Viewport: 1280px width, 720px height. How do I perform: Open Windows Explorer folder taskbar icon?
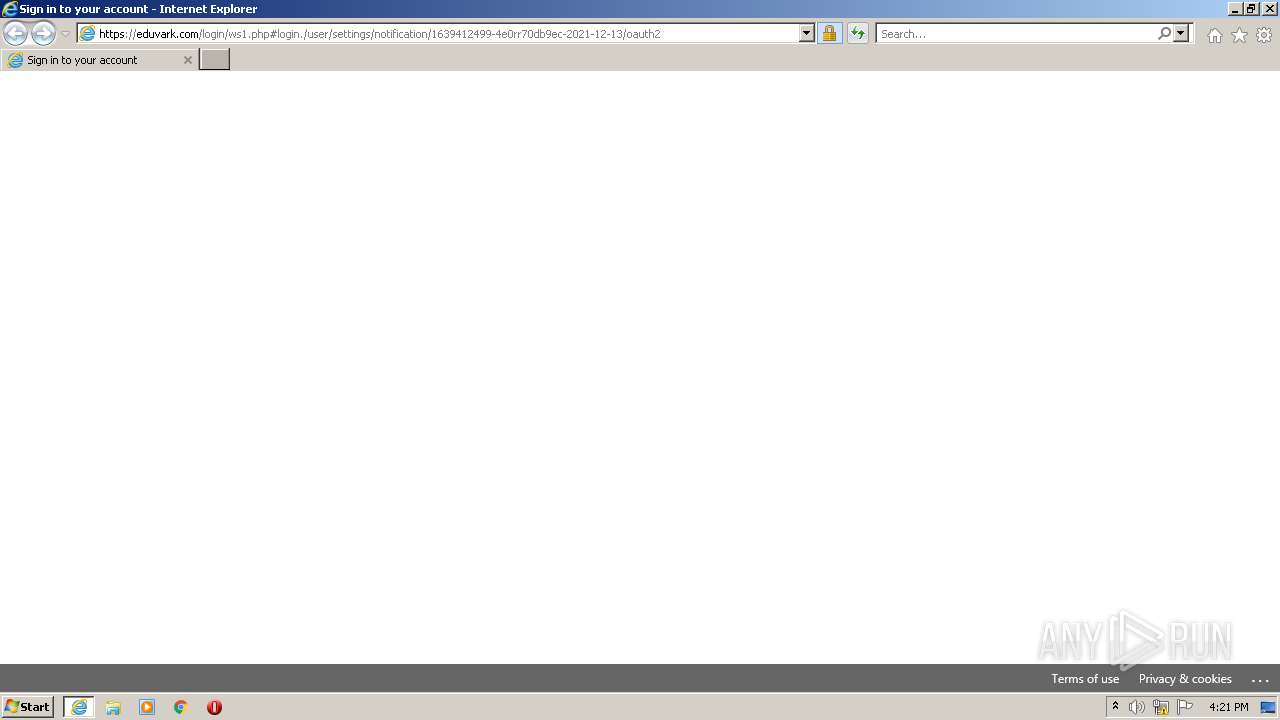coord(113,707)
